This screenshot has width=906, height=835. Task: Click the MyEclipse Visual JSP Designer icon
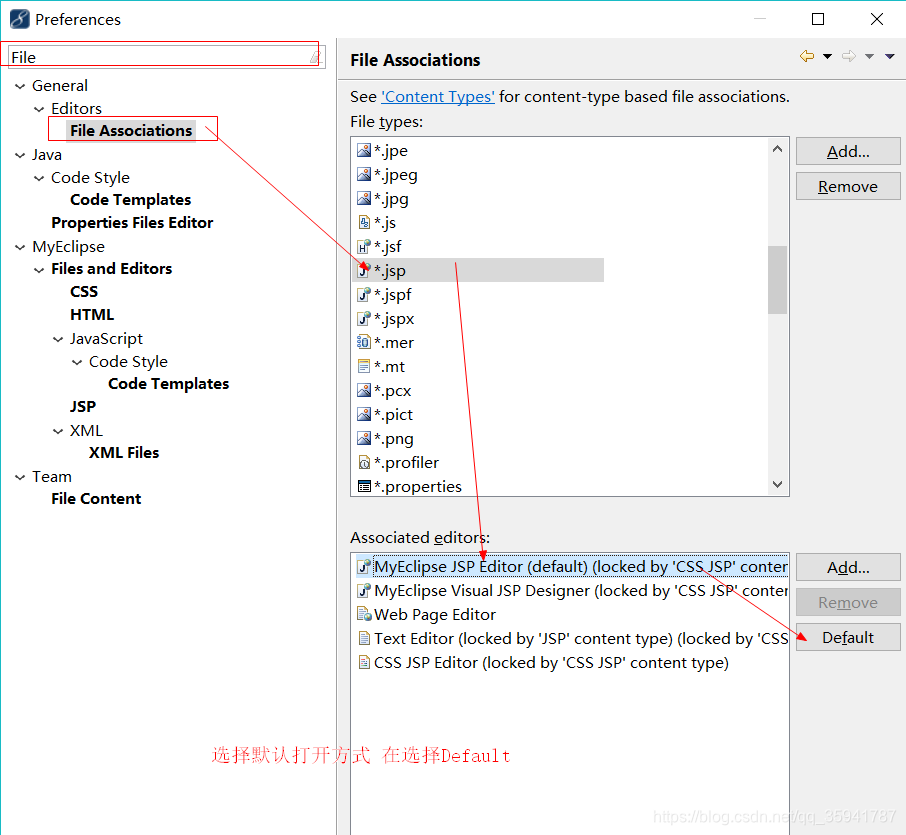[363, 591]
